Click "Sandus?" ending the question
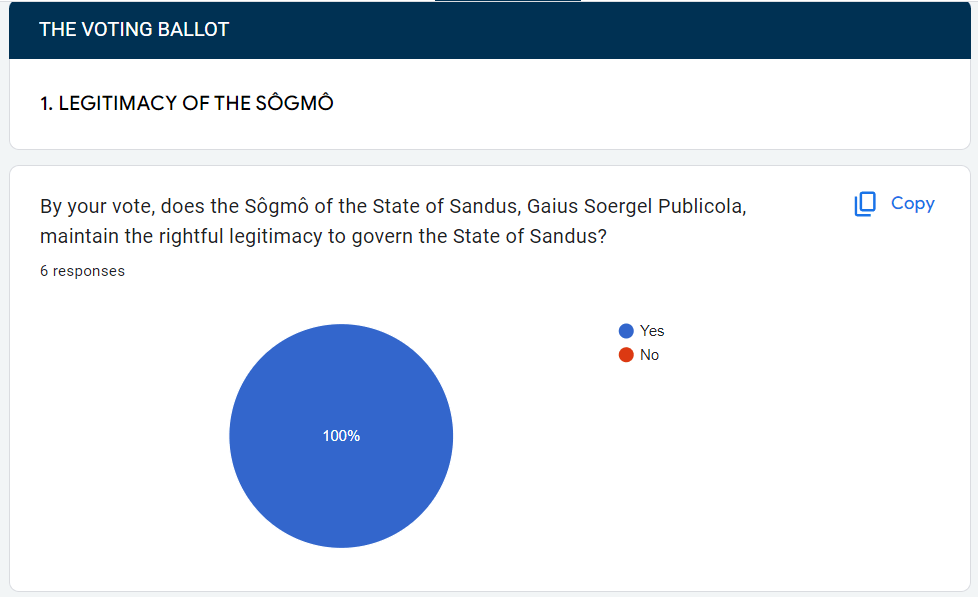This screenshot has width=978, height=597. pyautogui.click(x=571, y=237)
